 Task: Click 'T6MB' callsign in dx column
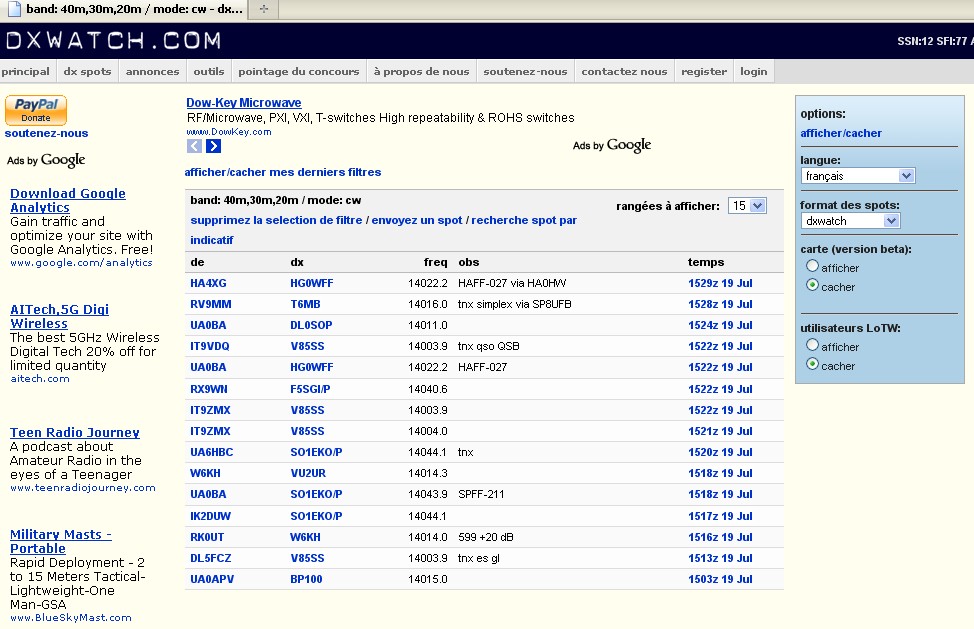click(x=305, y=304)
